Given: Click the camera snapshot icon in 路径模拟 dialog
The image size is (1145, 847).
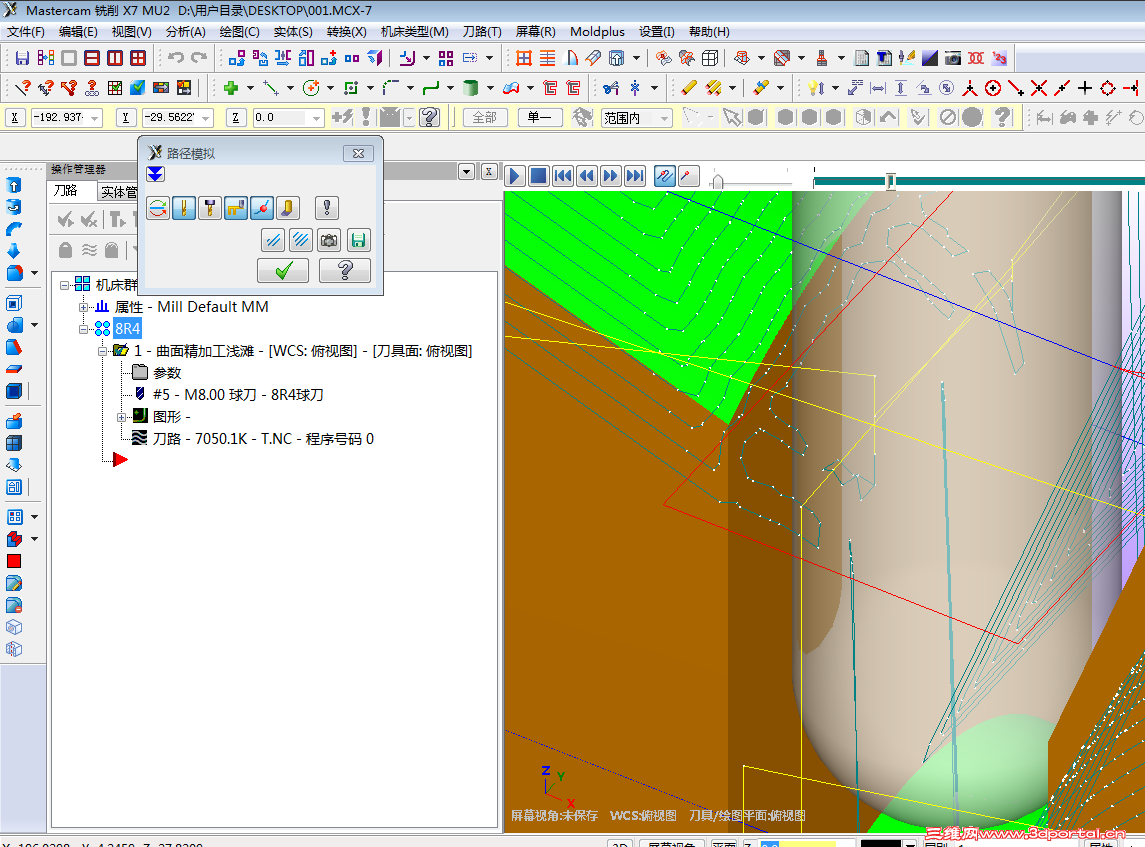Looking at the screenshot, I should click(329, 240).
